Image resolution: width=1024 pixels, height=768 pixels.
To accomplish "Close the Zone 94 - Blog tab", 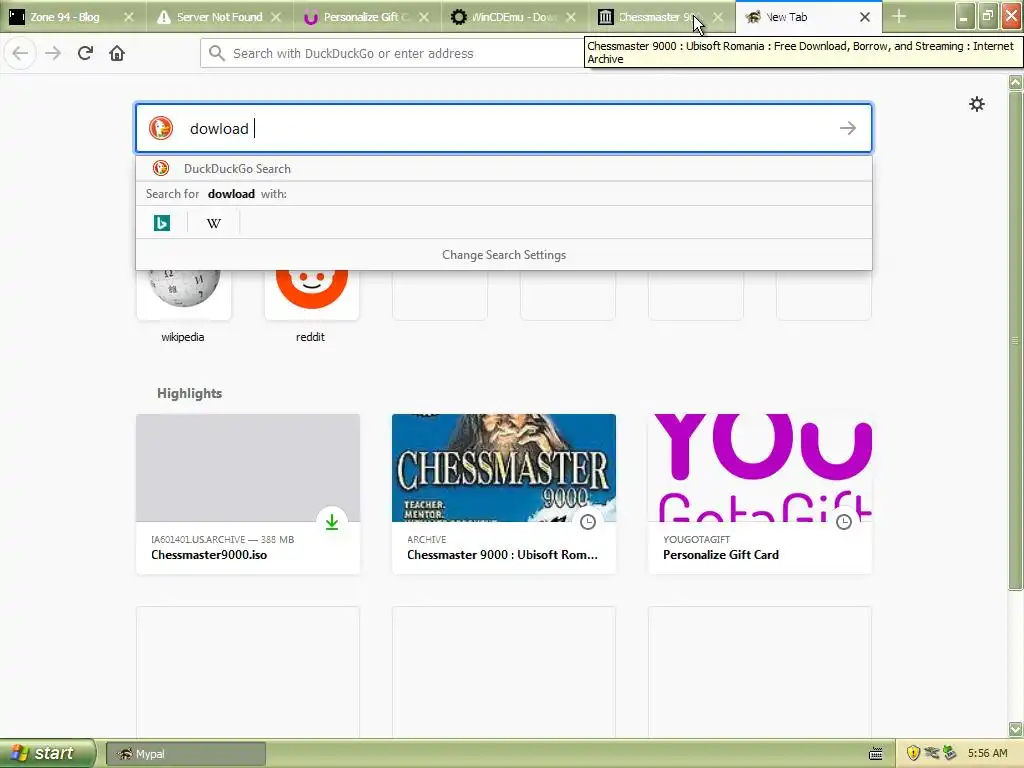I will pos(129,17).
